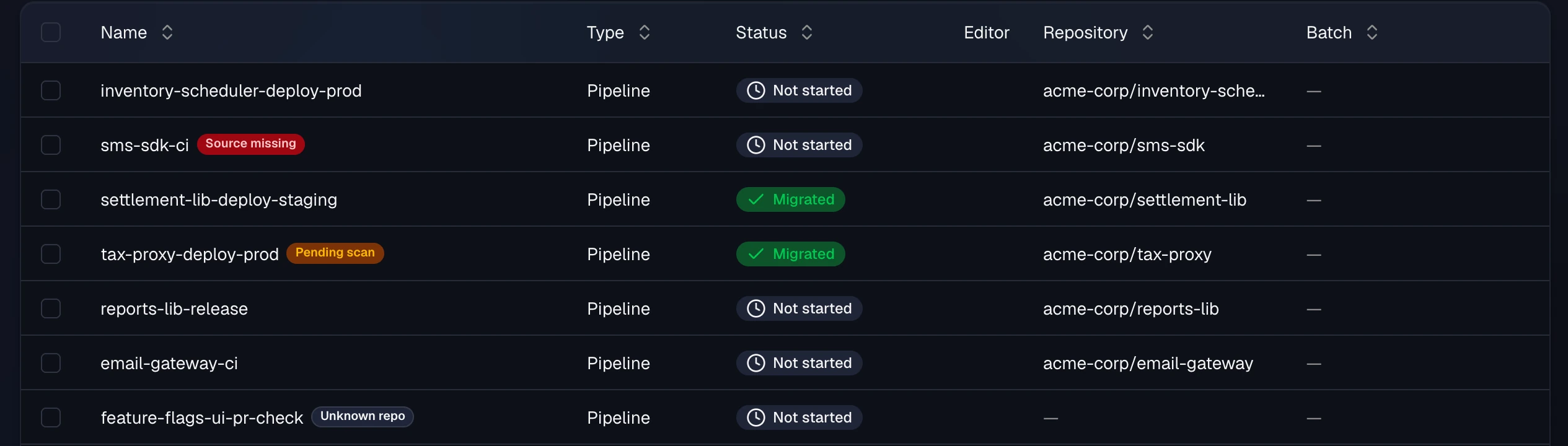The height and width of the screenshot is (446, 1568).
Task: Select the reports-lib-release checkbox
Action: coord(51,308)
